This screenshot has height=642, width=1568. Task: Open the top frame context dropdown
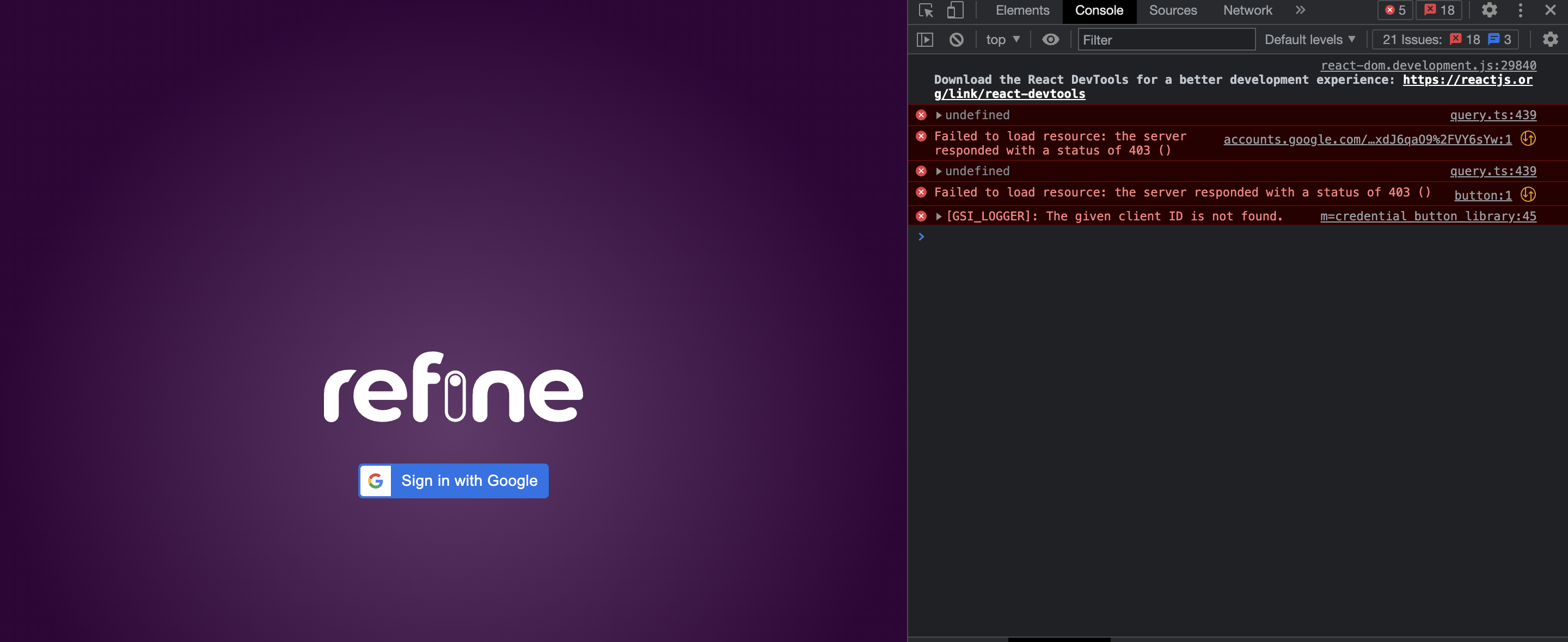[1002, 40]
